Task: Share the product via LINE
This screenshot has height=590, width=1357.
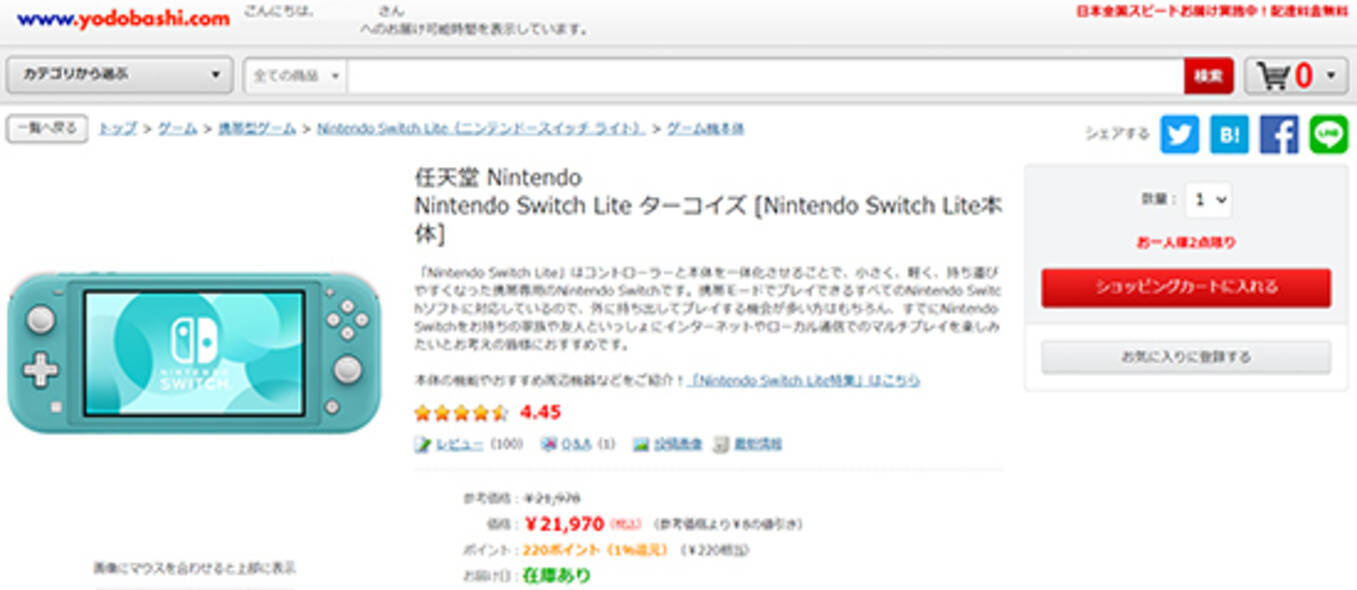Action: coord(1329,134)
